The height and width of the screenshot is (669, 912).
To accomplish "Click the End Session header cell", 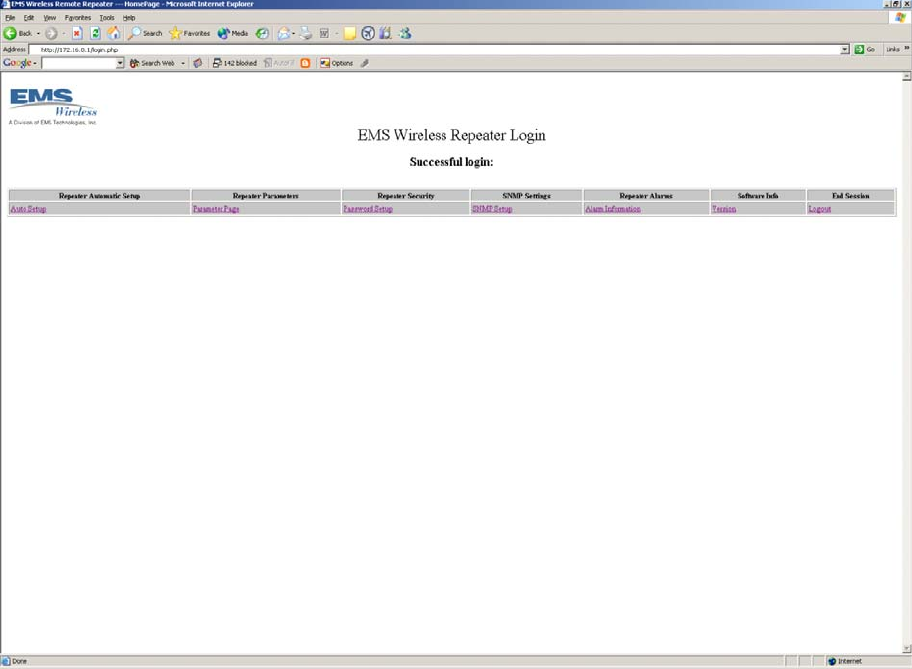I will [850, 195].
